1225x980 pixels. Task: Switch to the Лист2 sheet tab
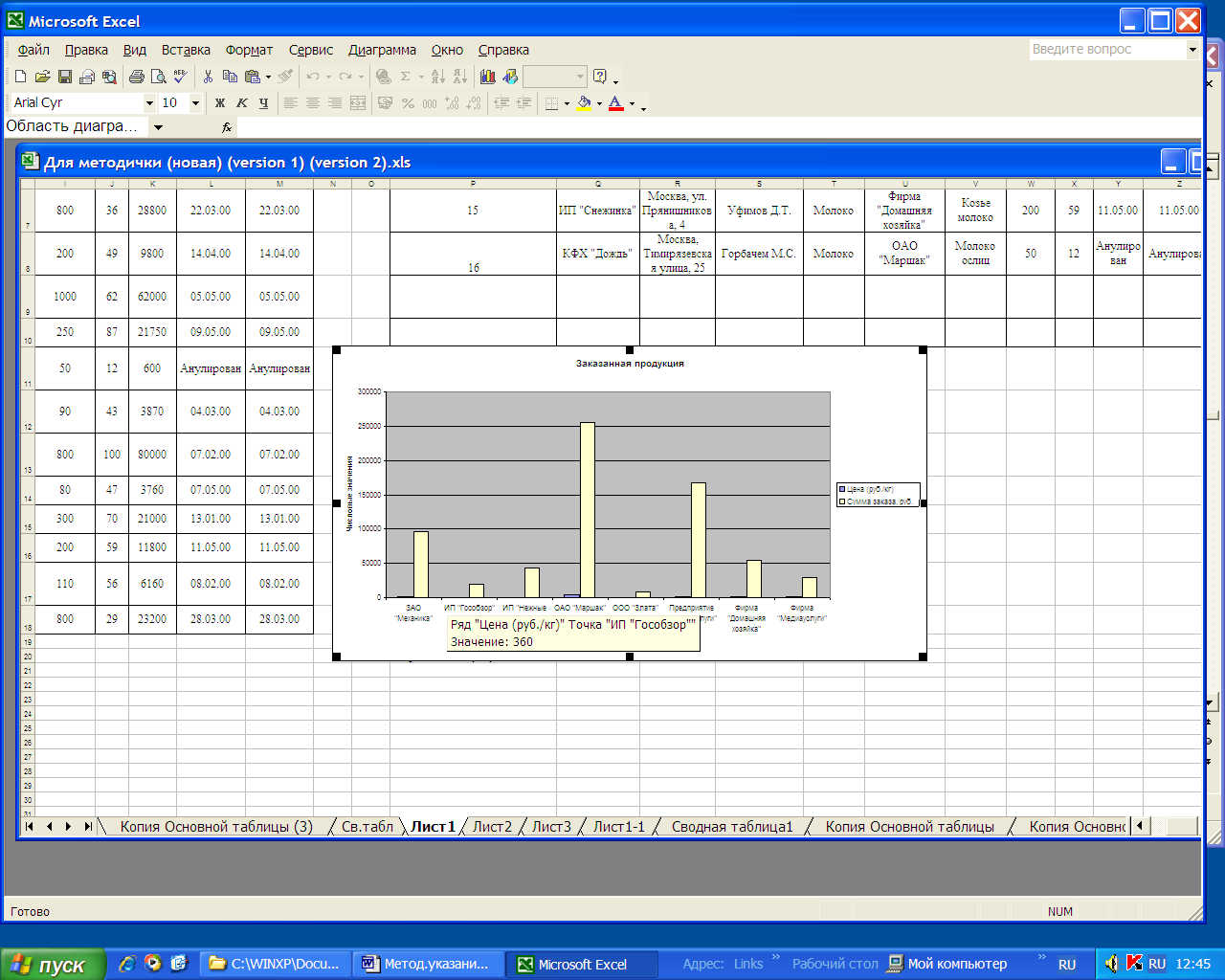point(492,827)
